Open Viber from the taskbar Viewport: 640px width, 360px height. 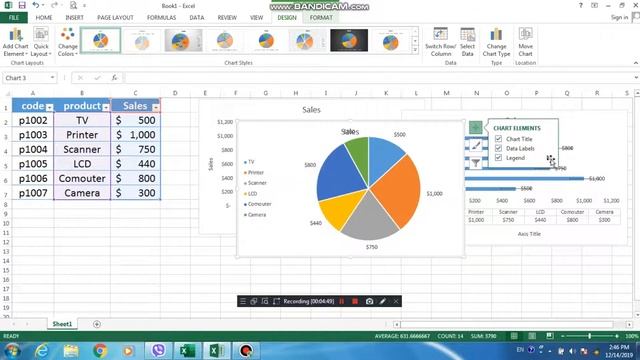tap(158, 351)
